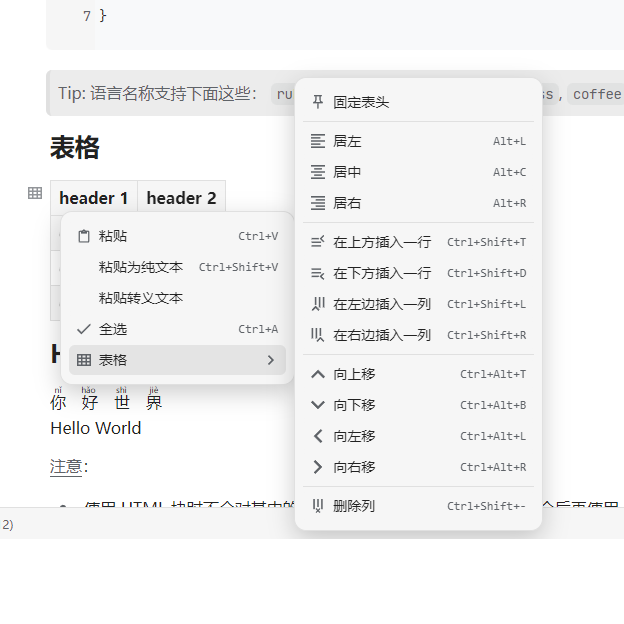Choose 全选 in the context menu
Screen dimensions: 624x624
[x=177, y=329]
